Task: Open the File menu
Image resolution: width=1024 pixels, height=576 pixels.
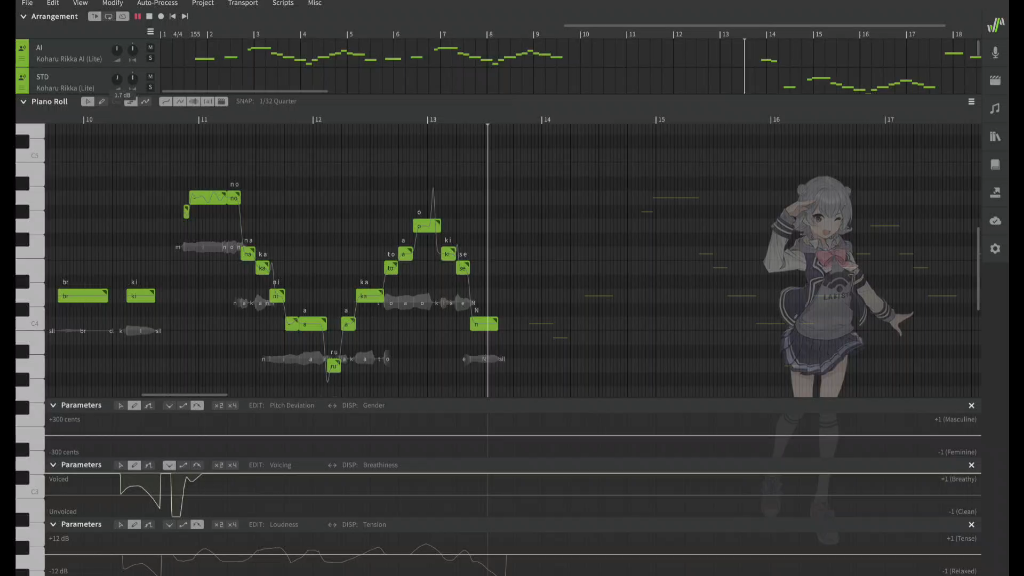Action: click(27, 3)
